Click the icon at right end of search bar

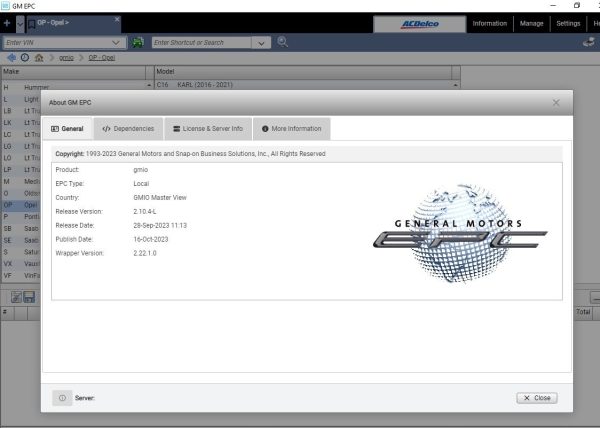(x=589, y=42)
